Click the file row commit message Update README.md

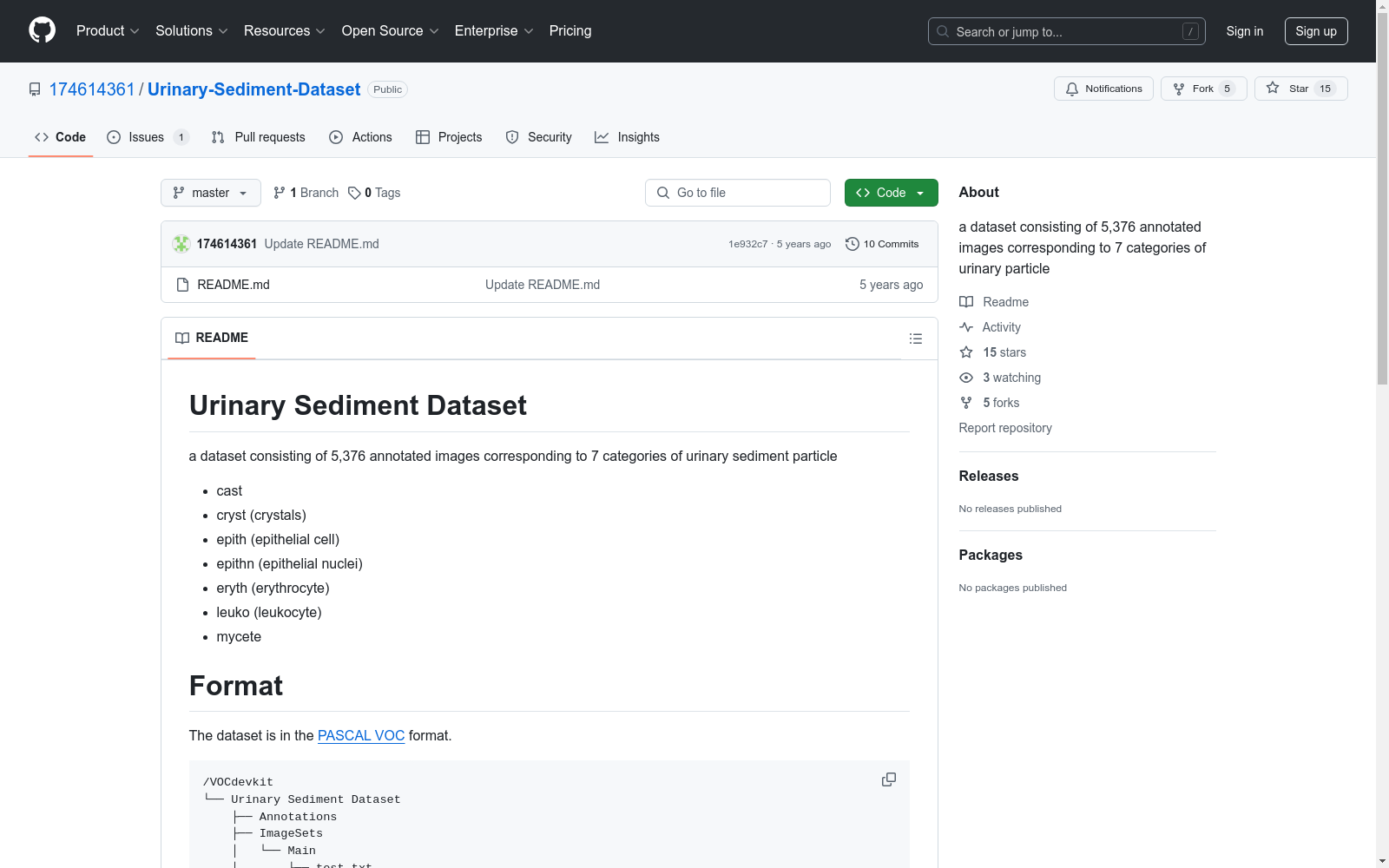click(543, 285)
